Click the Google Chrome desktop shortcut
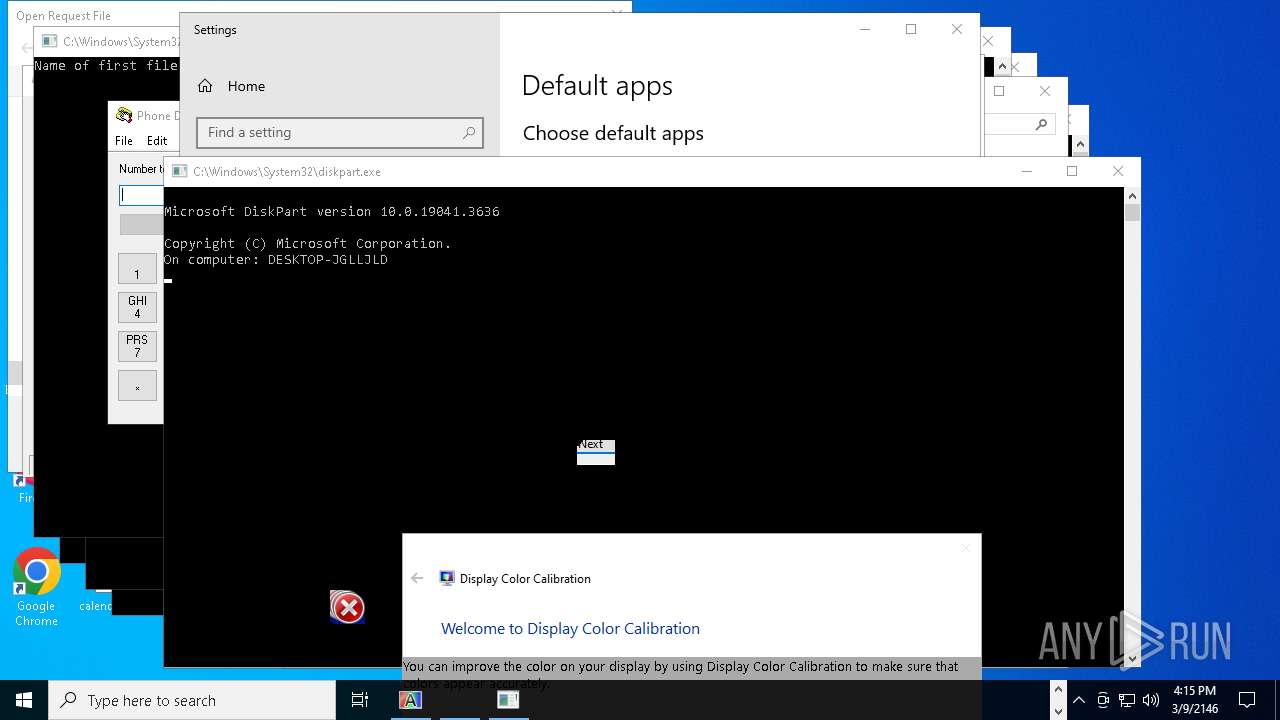The height and width of the screenshot is (720, 1280). pyautogui.click(x=36, y=588)
